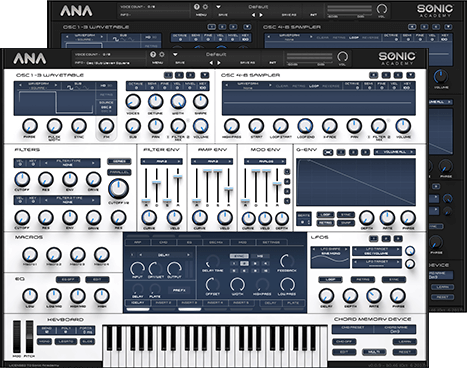Adjust the OSC 1-3 Detune knob
467x368 pixels.
156,102
